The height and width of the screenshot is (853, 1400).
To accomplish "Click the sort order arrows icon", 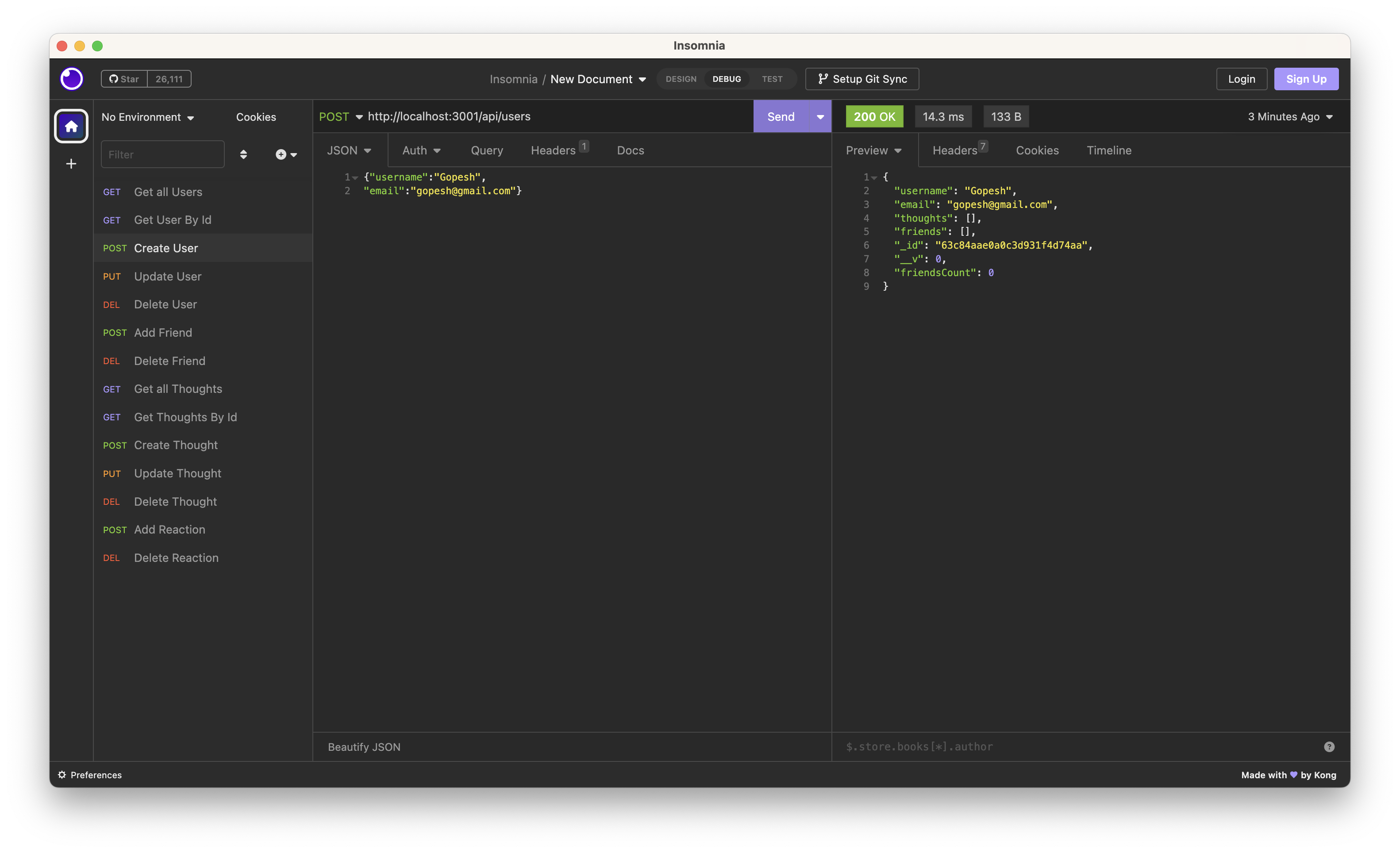I will [x=243, y=154].
